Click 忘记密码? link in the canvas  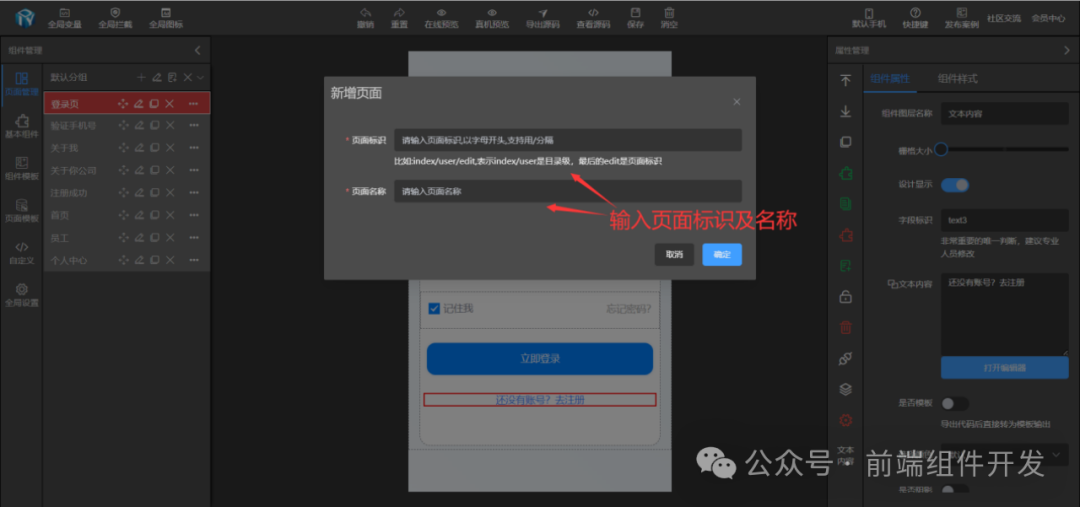click(x=628, y=309)
